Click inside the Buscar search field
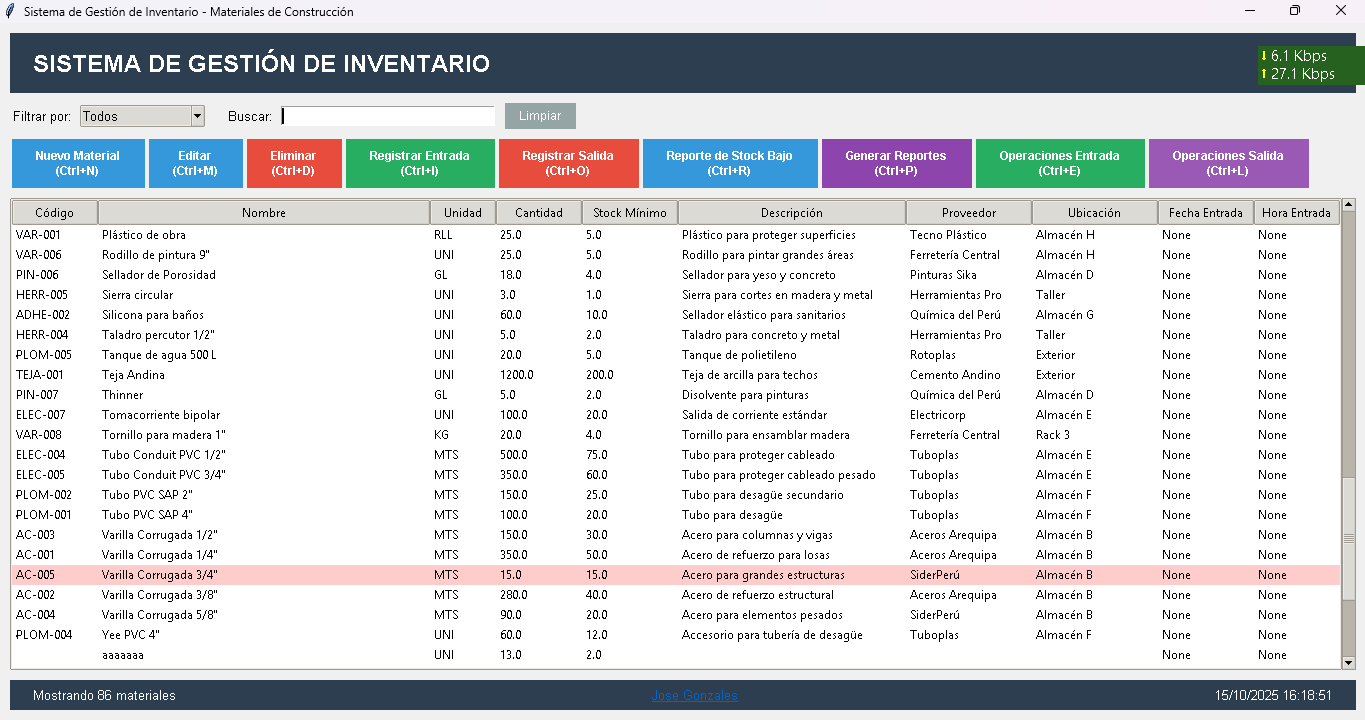This screenshot has width=1365, height=720. tap(387, 116)
